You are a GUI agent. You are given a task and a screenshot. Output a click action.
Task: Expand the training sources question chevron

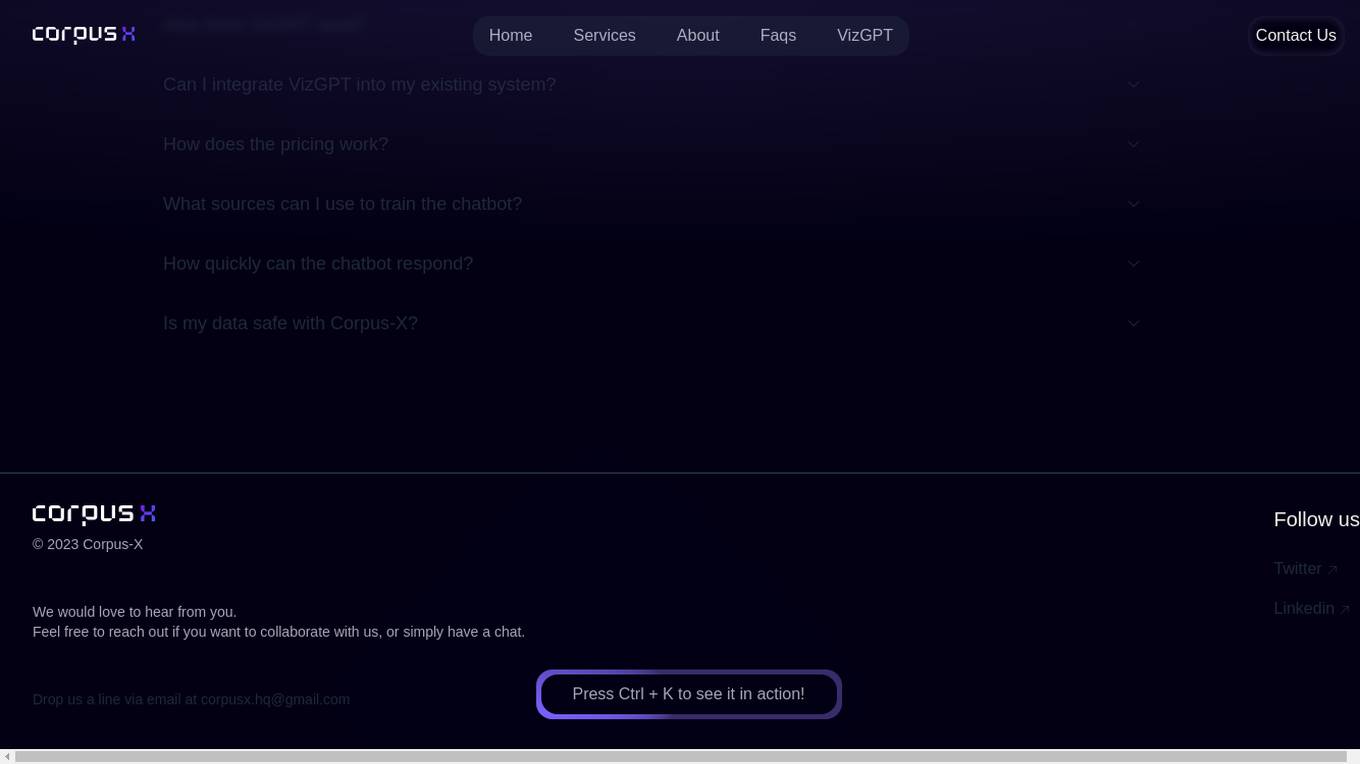click(1133, 204)
